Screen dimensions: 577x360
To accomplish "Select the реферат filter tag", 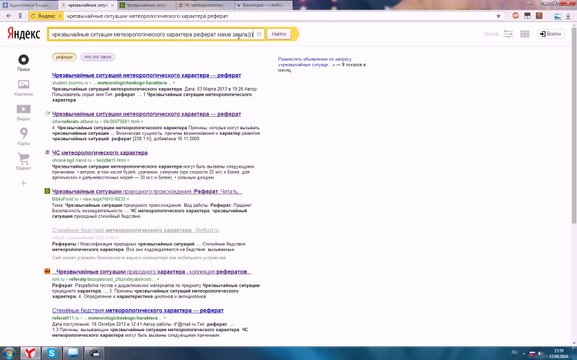I will pyautogui.click(x=64, y=57).
